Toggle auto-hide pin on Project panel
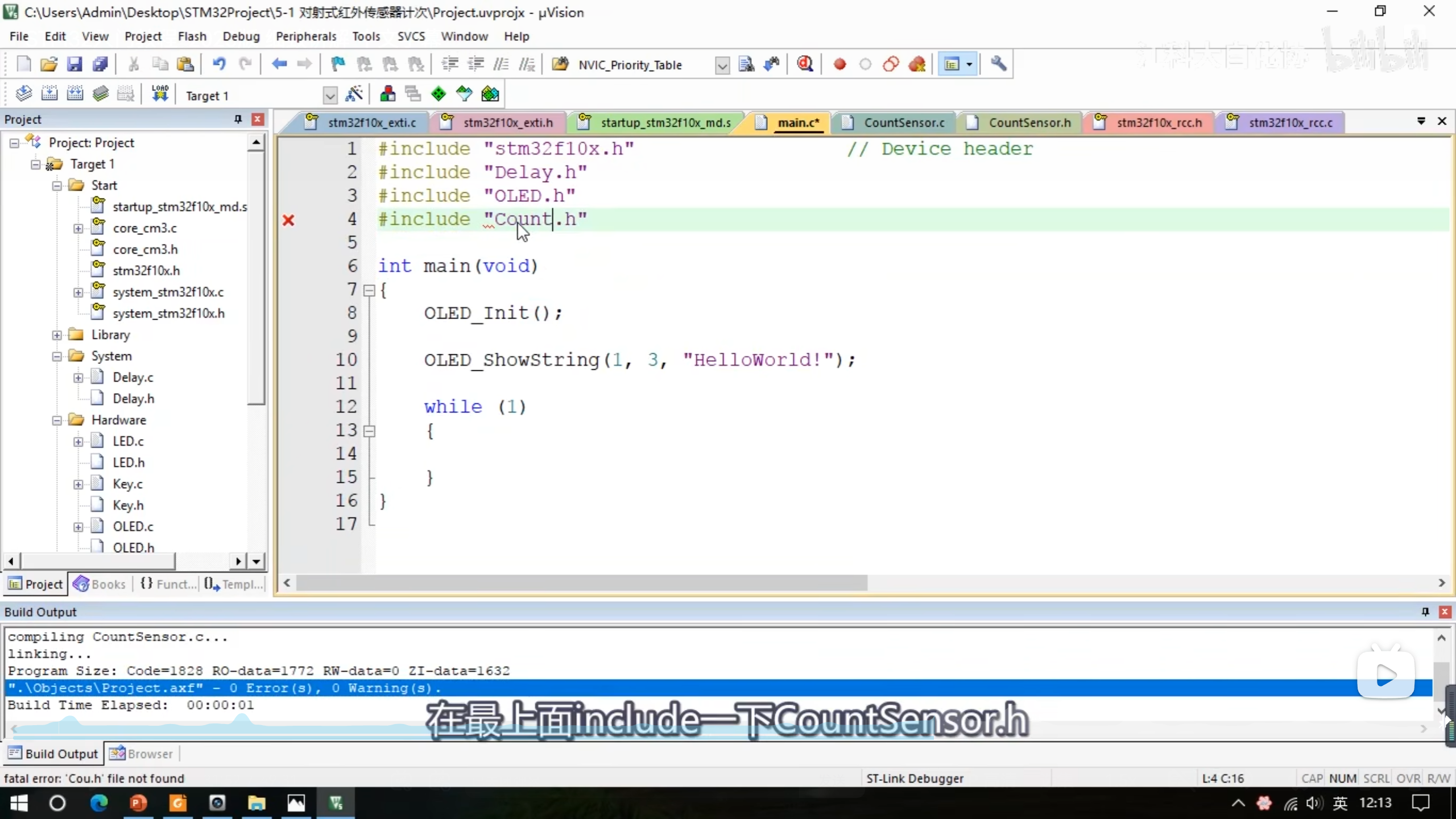This screenshot has height=819, width=1456. pyautogui.click(x=238, y=119)
